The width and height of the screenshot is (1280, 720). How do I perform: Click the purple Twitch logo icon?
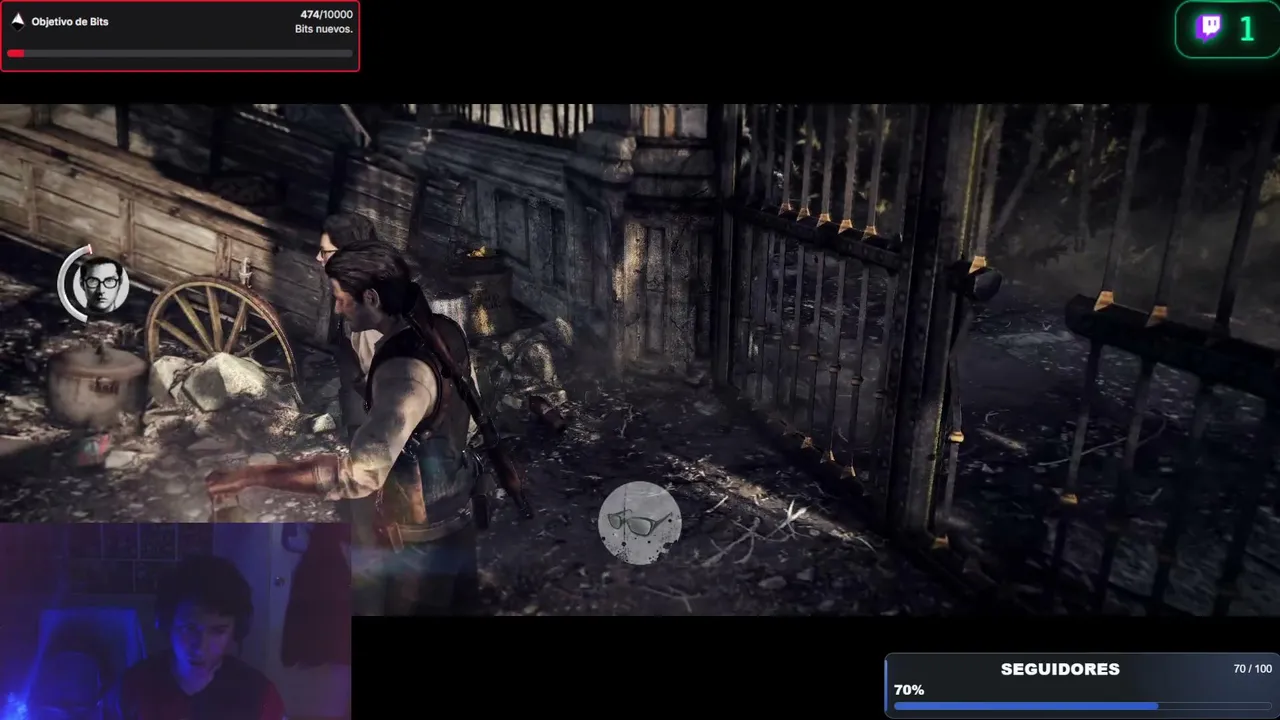1208,28
